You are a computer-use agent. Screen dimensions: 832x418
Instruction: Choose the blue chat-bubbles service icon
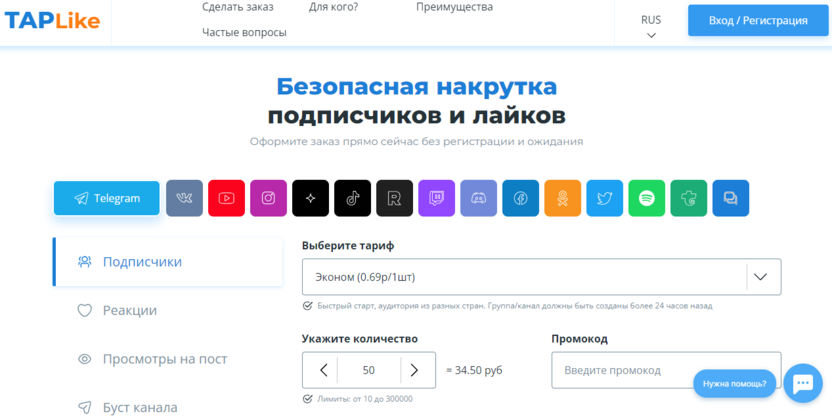[x=731, y=198]
